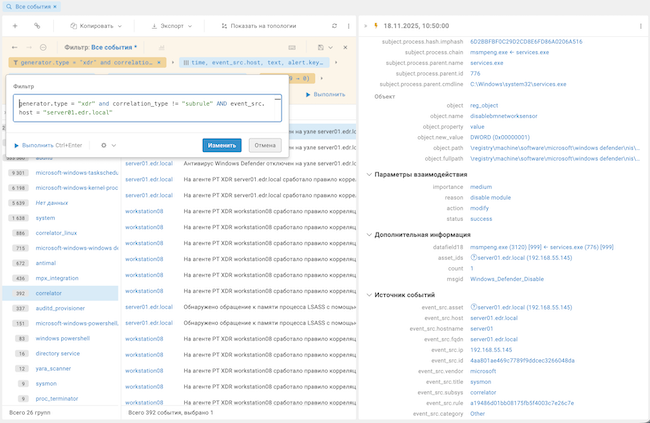
Task: Click the plus icon in the toolbar
Action: pos(15,26)
